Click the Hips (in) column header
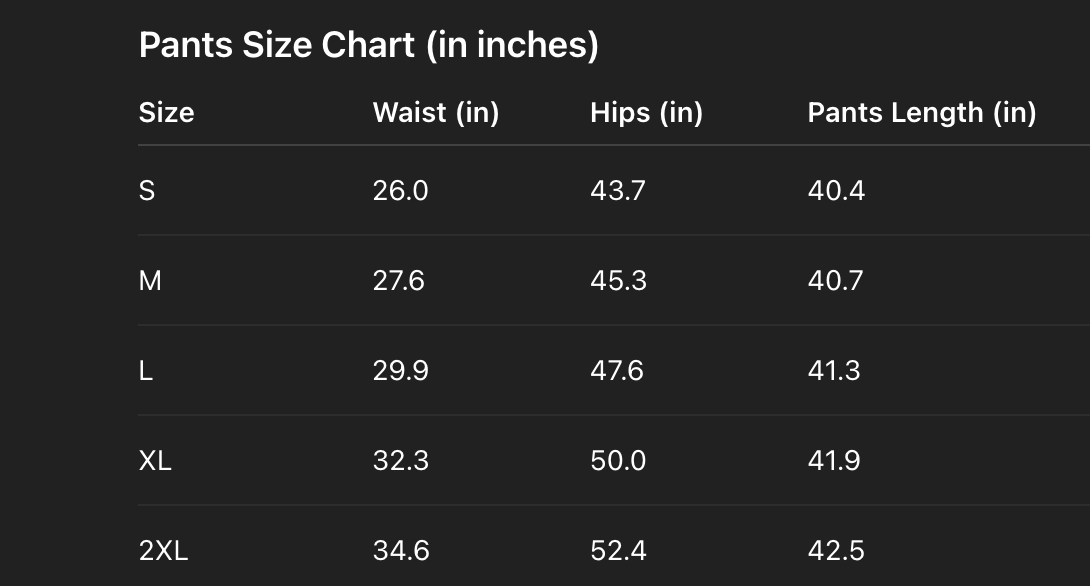The width and height of the screenshot is (1090, 586). pos(646,112)
